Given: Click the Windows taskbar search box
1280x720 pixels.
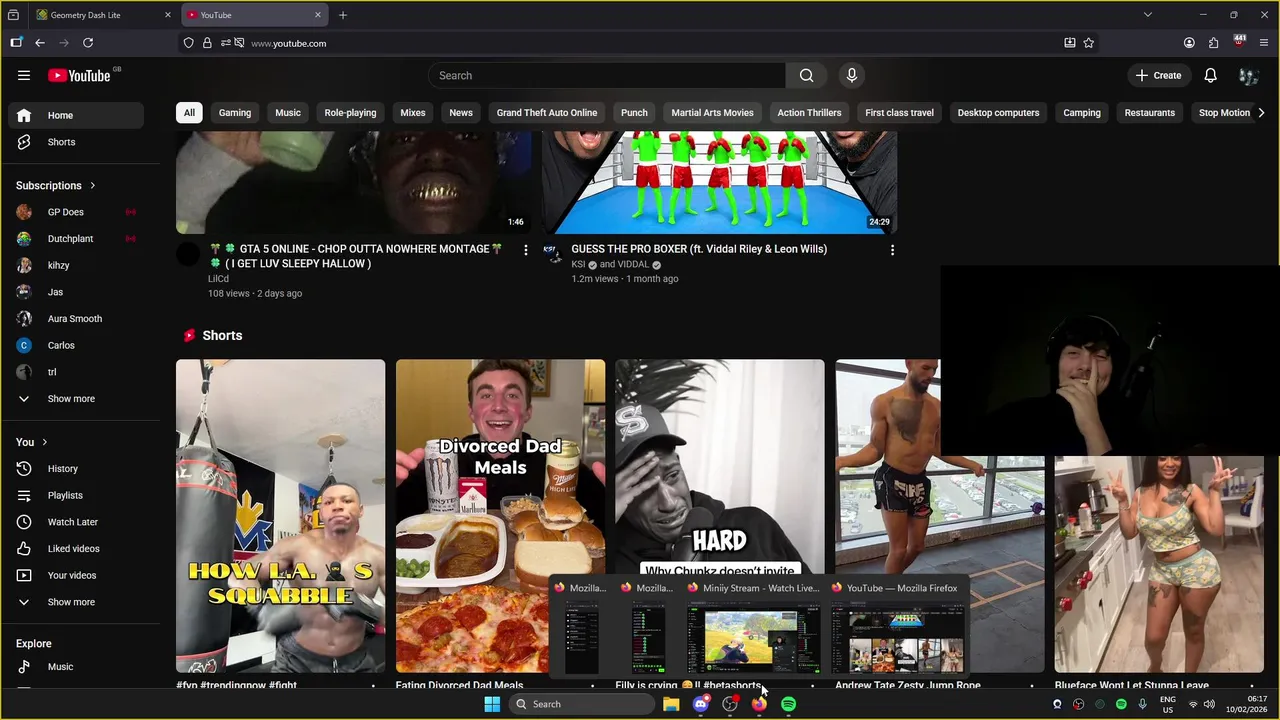Looking at the screenshot, I should coord(583,704).
